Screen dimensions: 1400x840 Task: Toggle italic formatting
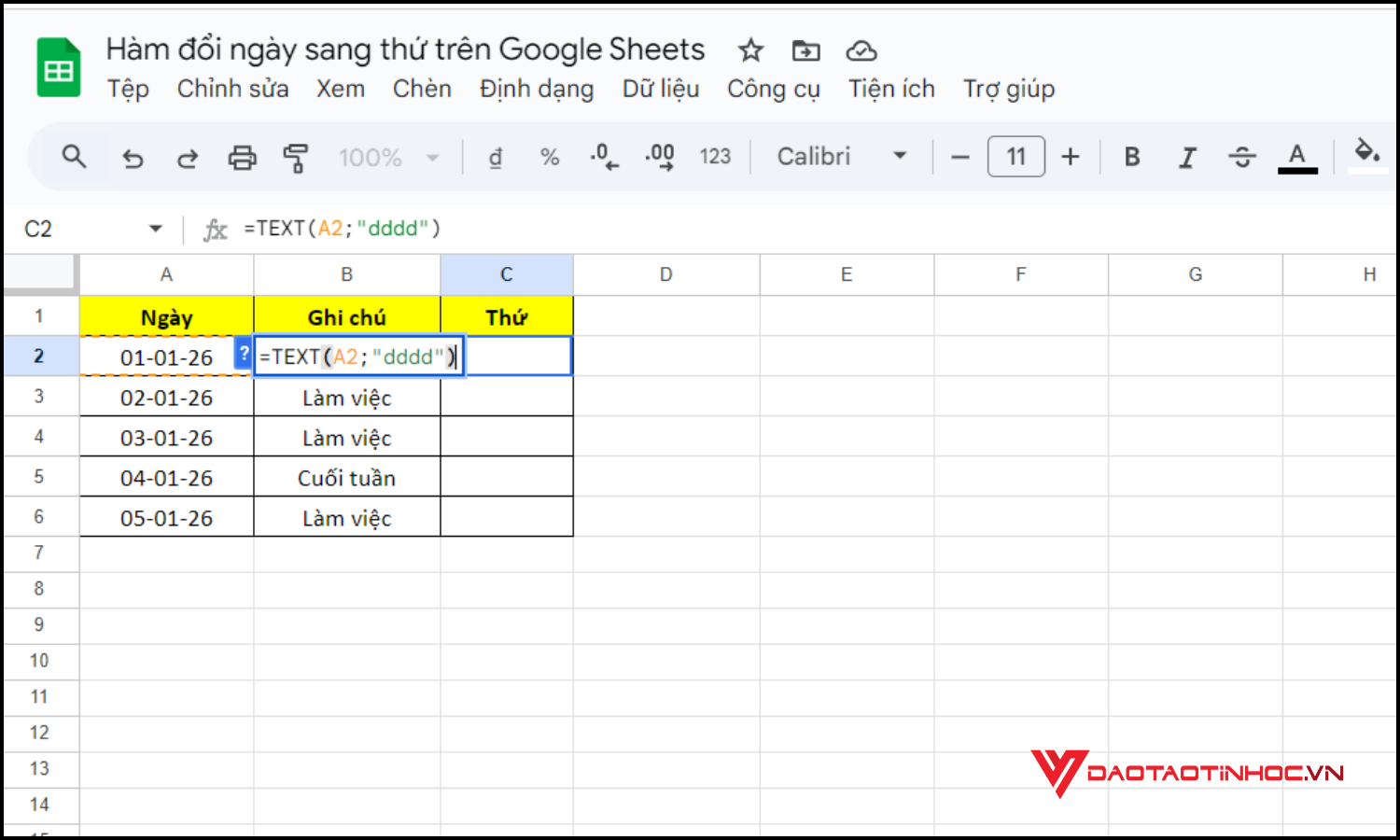pos(1186,156)
